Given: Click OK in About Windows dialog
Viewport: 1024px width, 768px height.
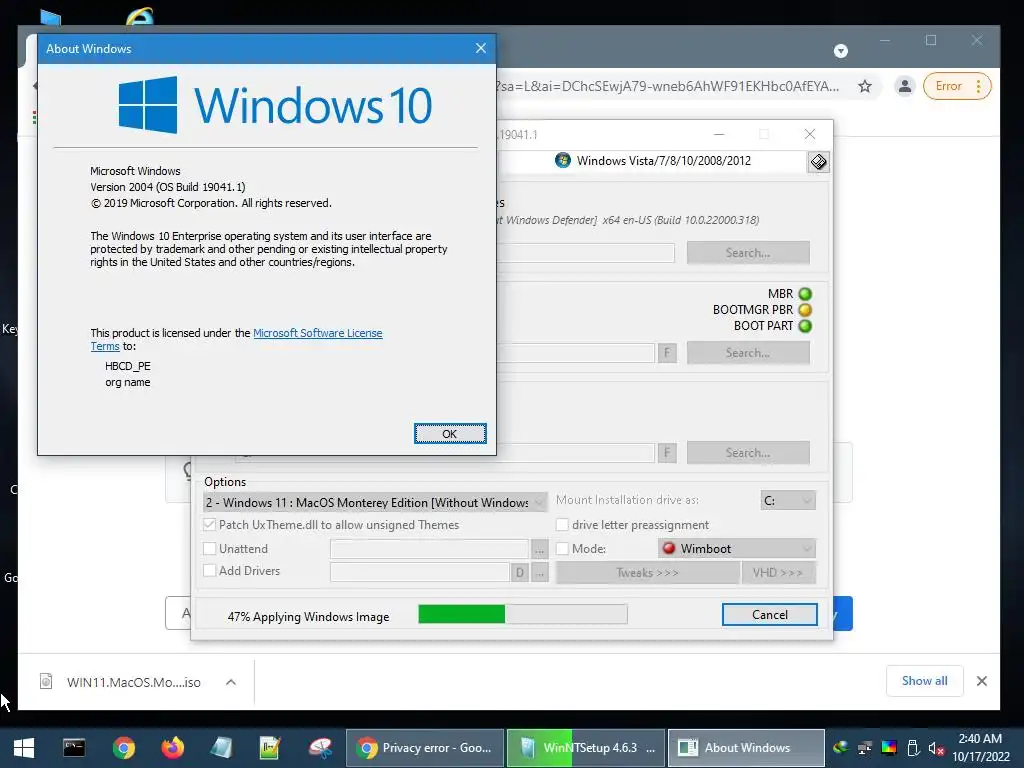Looking at the screenshot, I should 450,434.
